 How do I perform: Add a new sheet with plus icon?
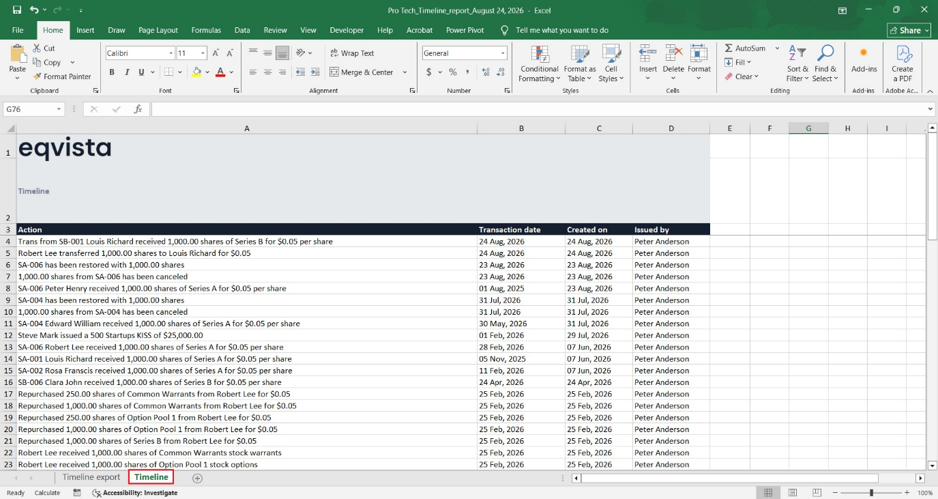[197, 478]
